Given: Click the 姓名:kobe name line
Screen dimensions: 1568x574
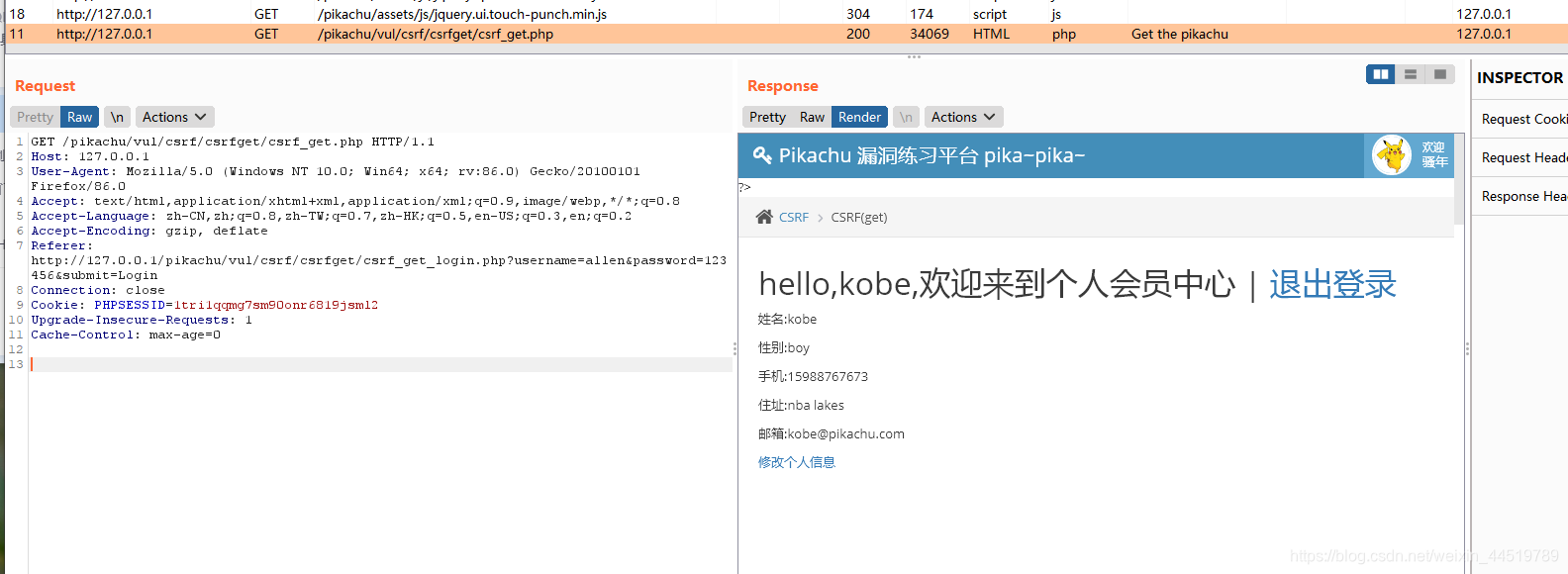Looking at the screenshot, I should [x=788, y=319].
